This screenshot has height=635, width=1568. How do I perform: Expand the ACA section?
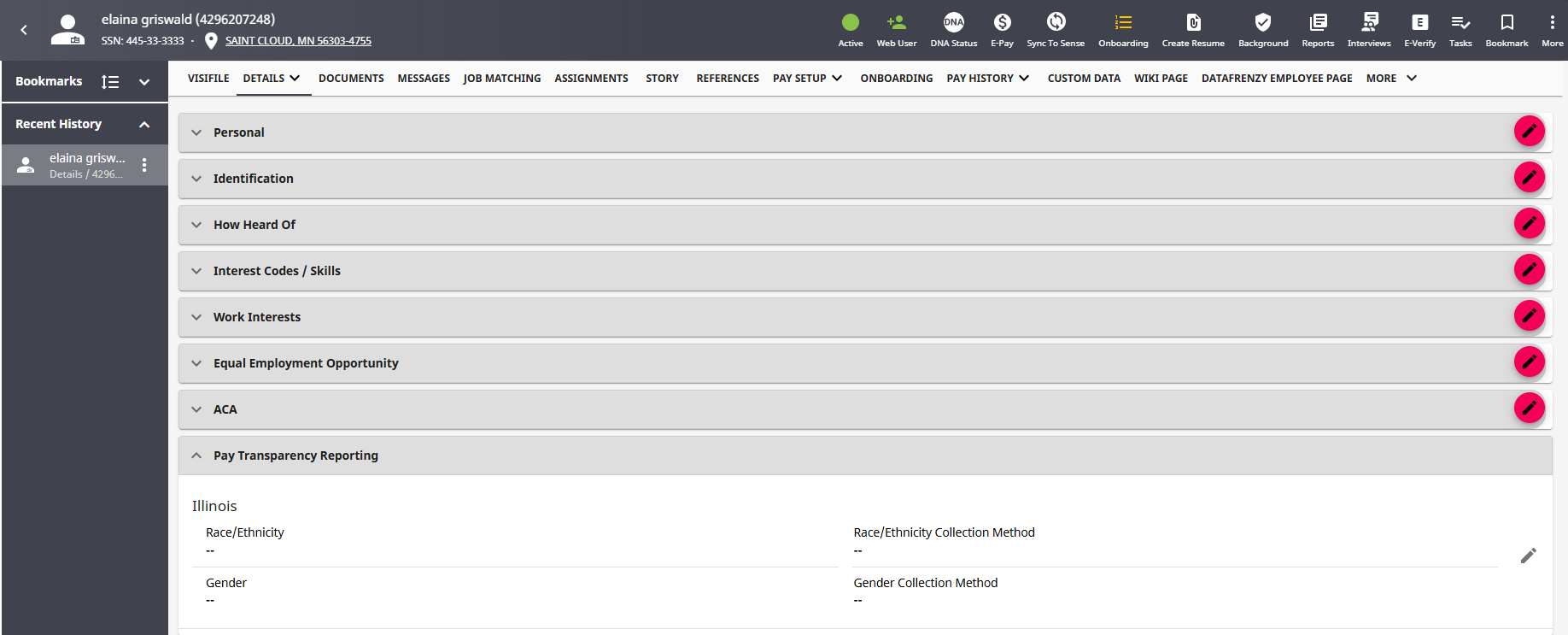[196, 409]
